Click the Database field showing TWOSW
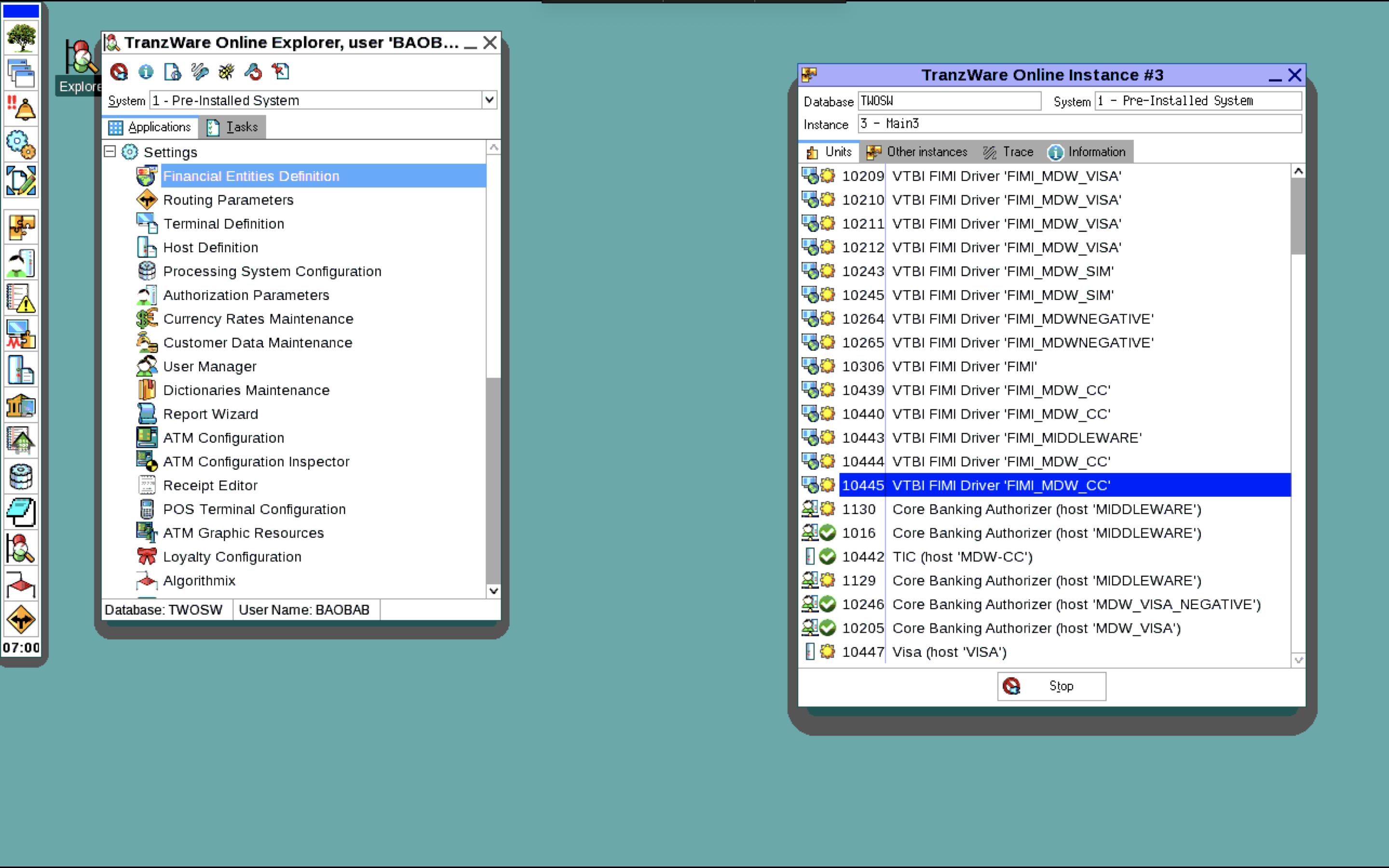The width and height of the screenshot is (1389, 868). tap(949, 101)
